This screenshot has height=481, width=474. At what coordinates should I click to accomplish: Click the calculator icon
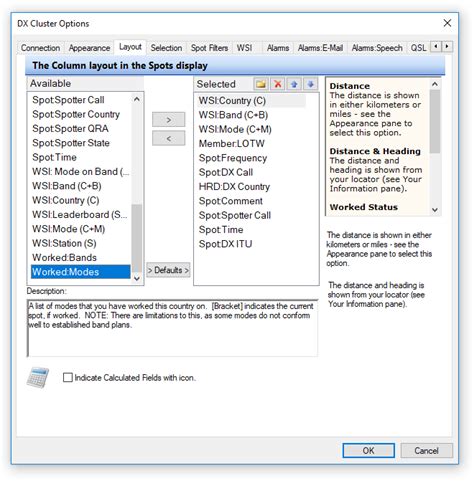[38, 378]
